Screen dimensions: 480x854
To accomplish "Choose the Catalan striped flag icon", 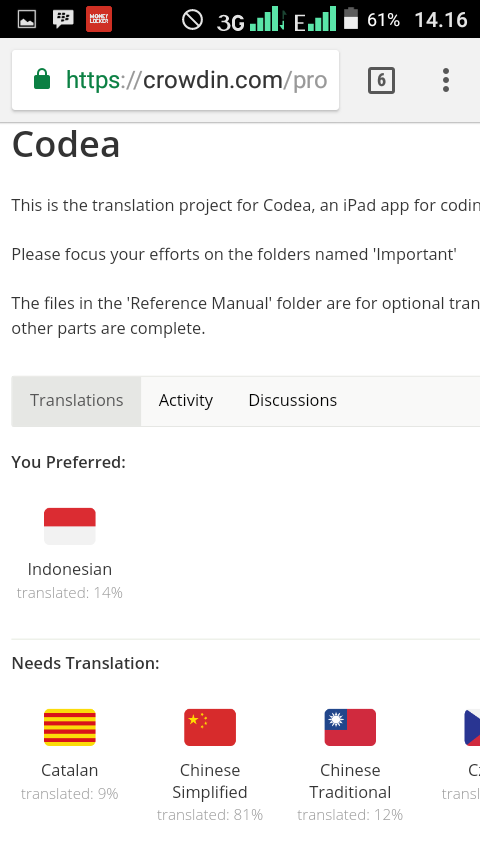I will [70, 727].
